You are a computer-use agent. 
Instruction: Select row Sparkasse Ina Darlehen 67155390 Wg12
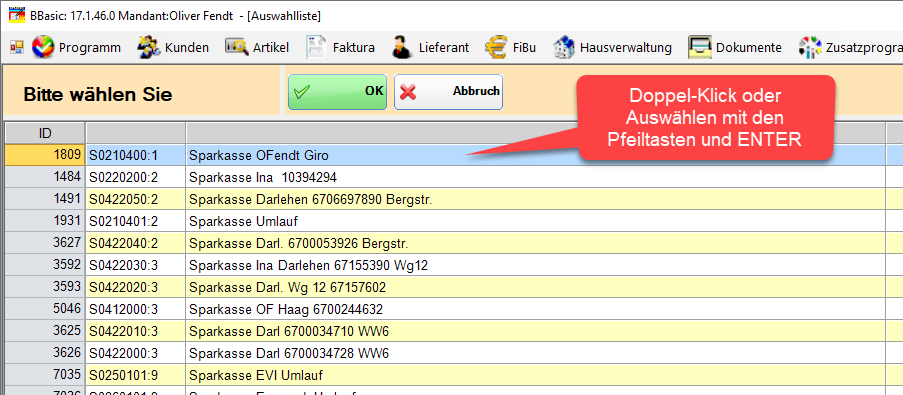536,265
